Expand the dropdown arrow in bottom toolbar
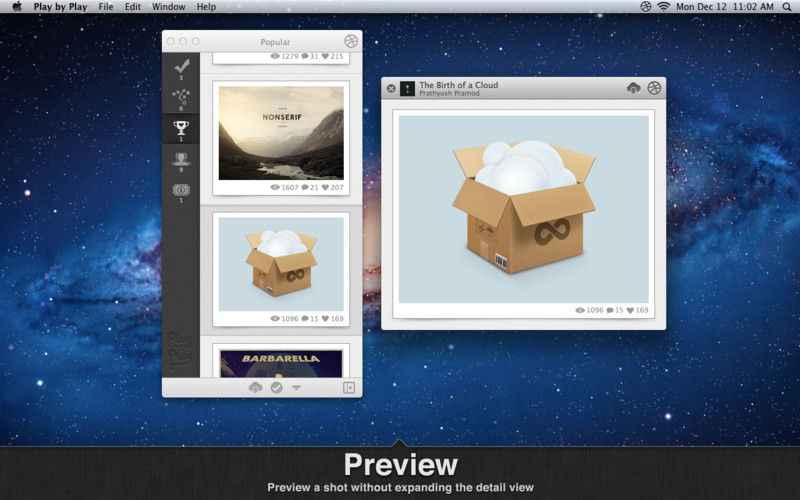The height and width of the screenshot is (500, 800). click(296, 388)
